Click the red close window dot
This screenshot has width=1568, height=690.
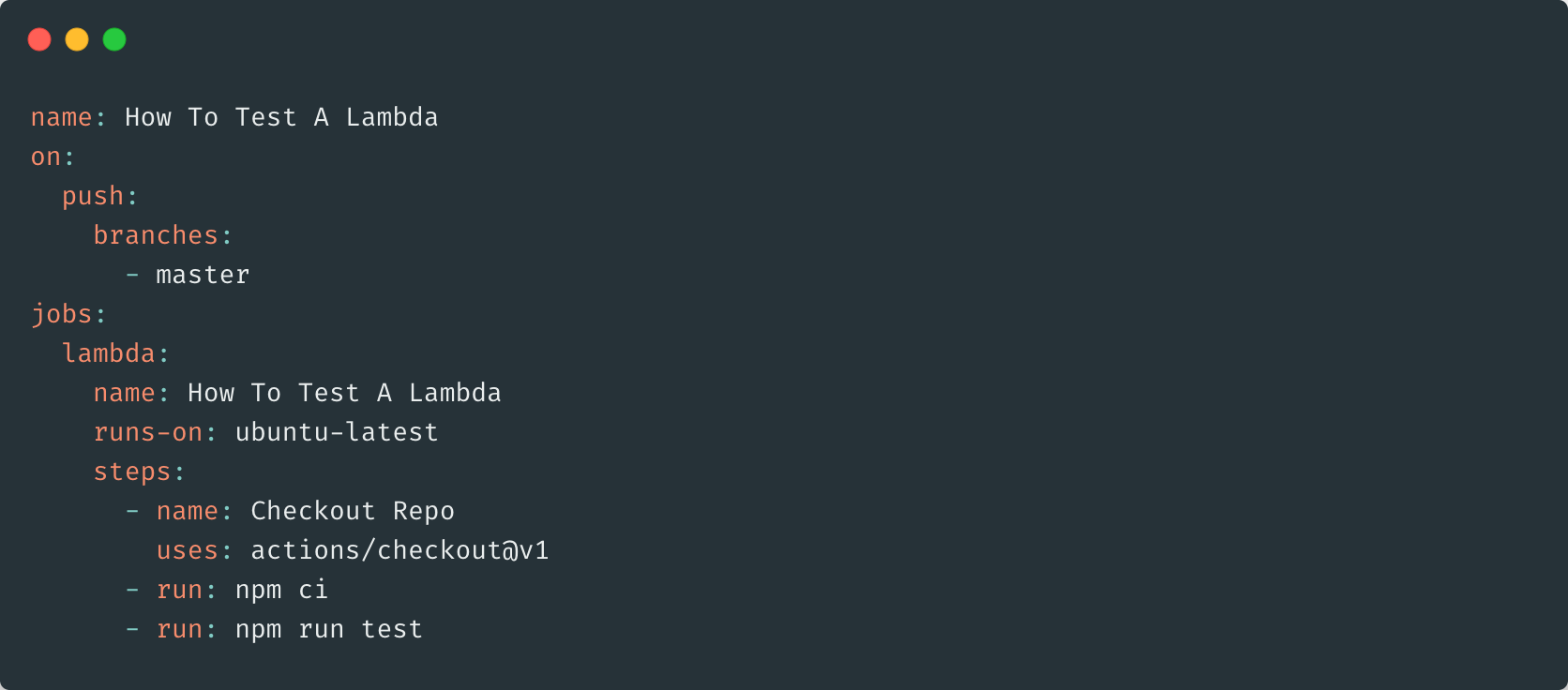click(39, 39)
